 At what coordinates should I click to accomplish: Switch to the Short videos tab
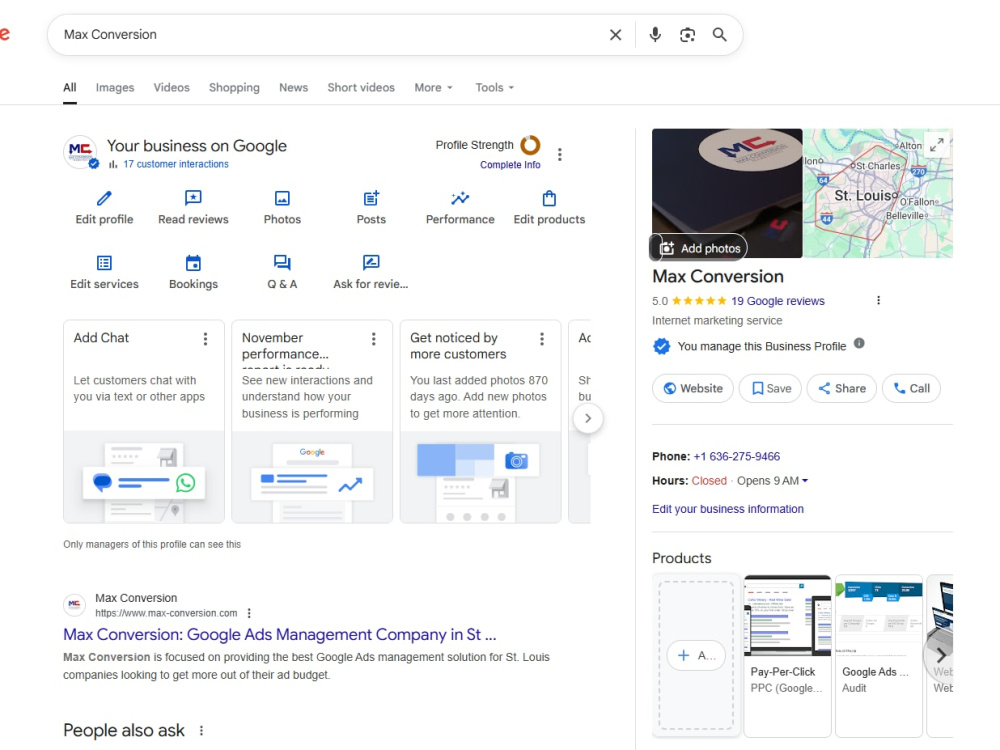tap(361, 87)
